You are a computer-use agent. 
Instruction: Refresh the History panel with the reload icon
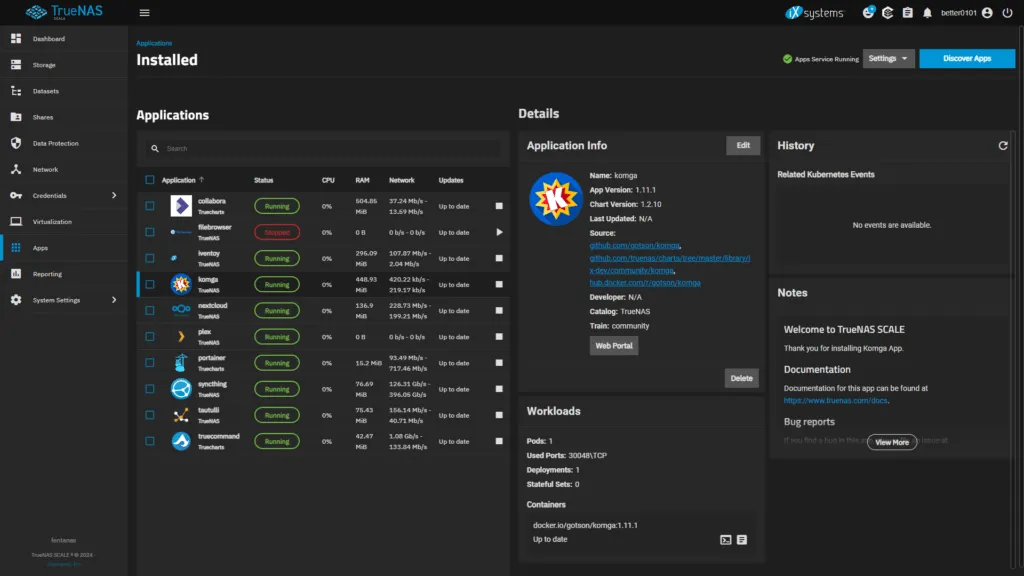[1003, 145]
